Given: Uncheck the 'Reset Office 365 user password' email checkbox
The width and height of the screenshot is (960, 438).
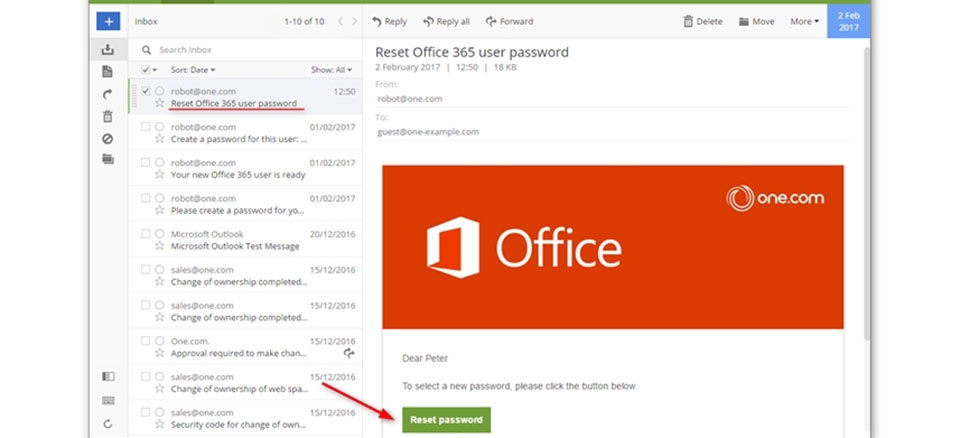Looking at the screenshot, I should pos(146,91).
